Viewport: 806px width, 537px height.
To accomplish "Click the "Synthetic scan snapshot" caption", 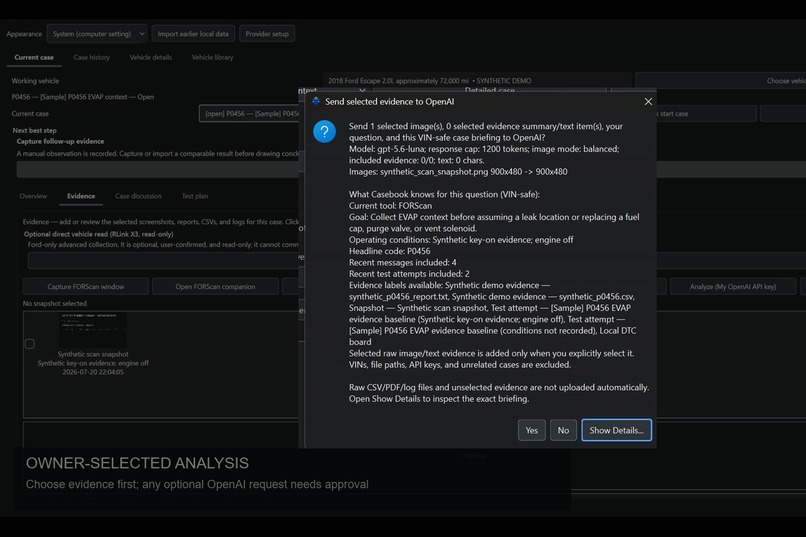I will [93, 354].
